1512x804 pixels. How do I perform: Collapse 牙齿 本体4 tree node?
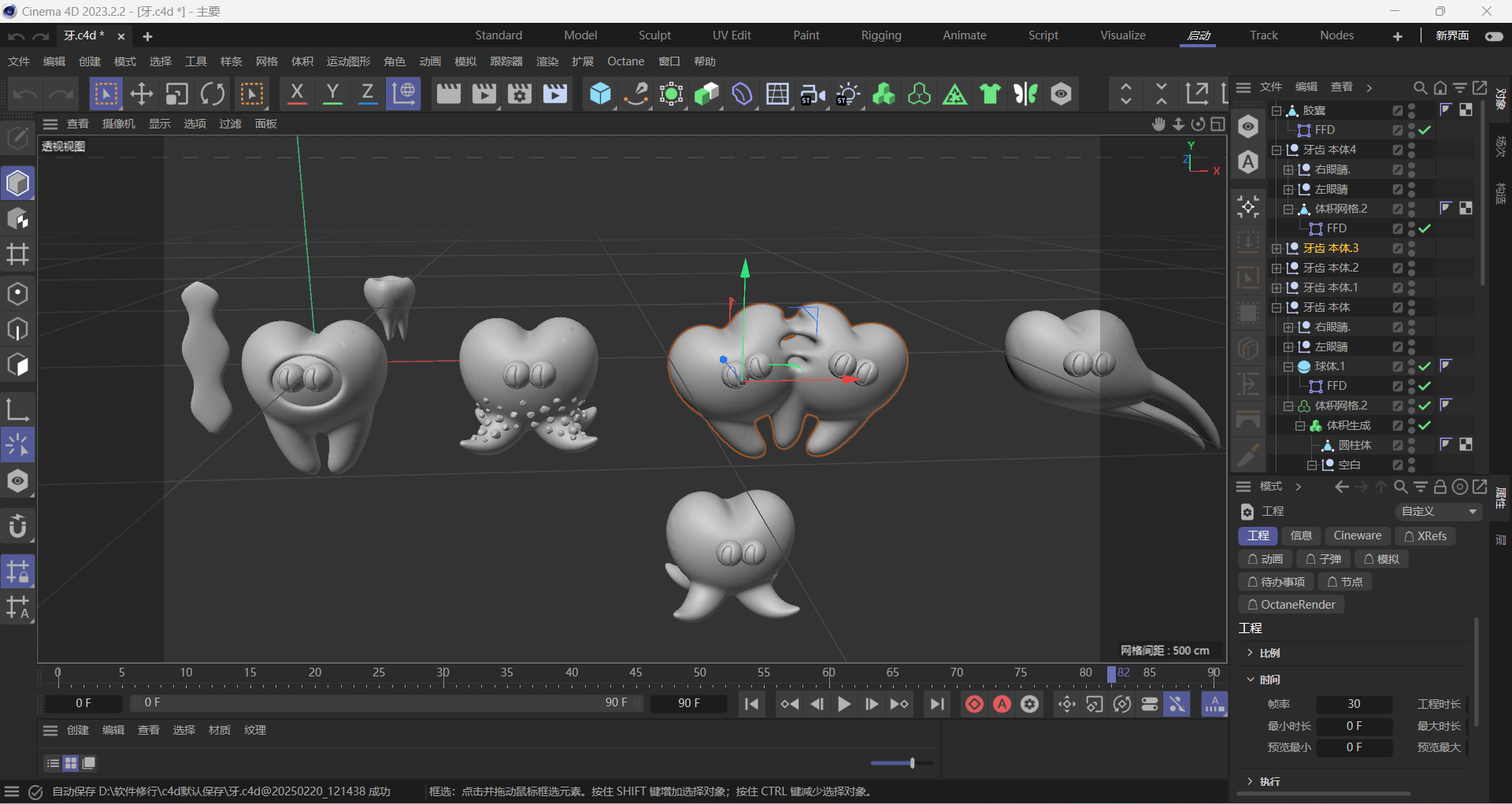click(1277, 150)
